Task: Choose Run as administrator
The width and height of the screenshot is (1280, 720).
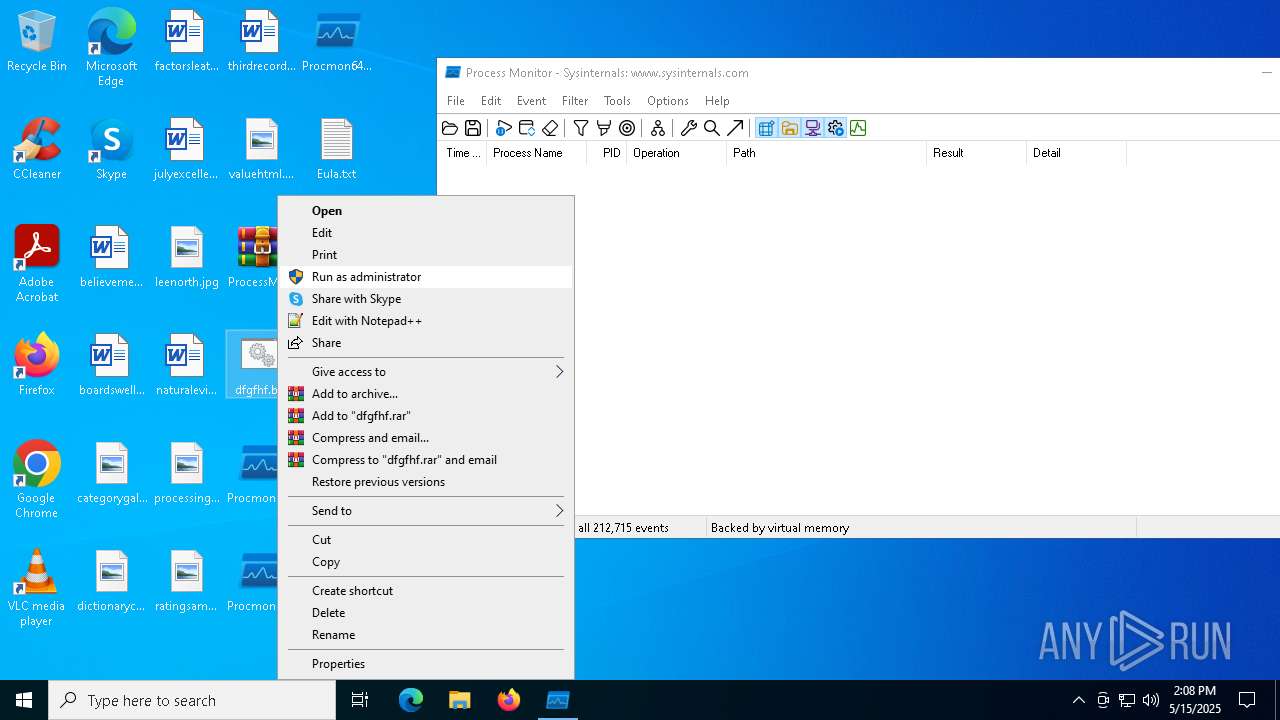Action: coord(426,277)
